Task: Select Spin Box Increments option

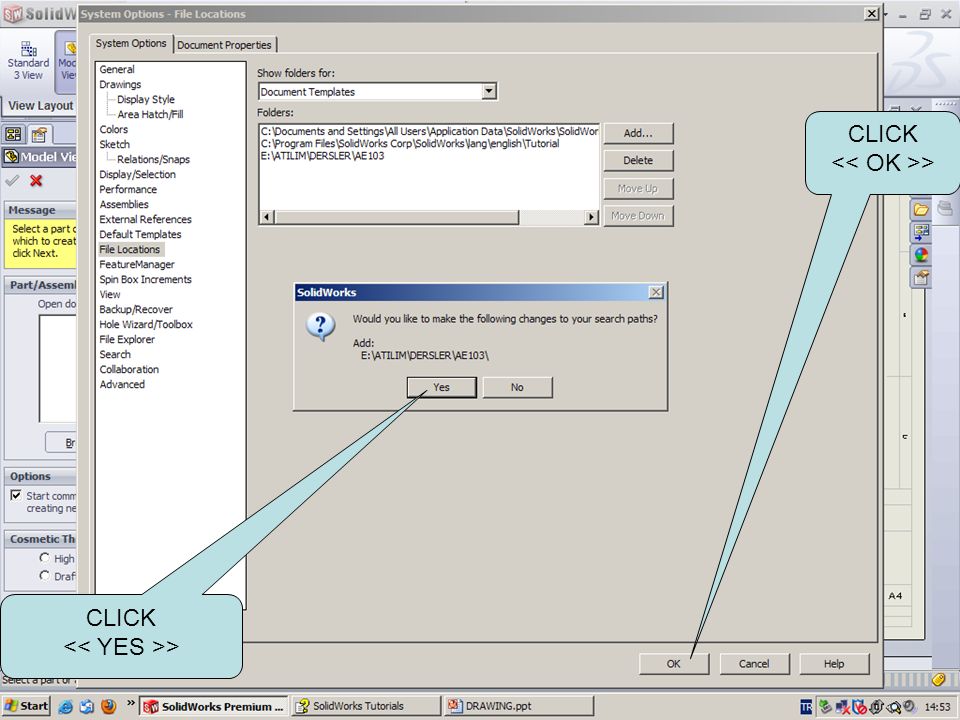Action: [146, 279]
